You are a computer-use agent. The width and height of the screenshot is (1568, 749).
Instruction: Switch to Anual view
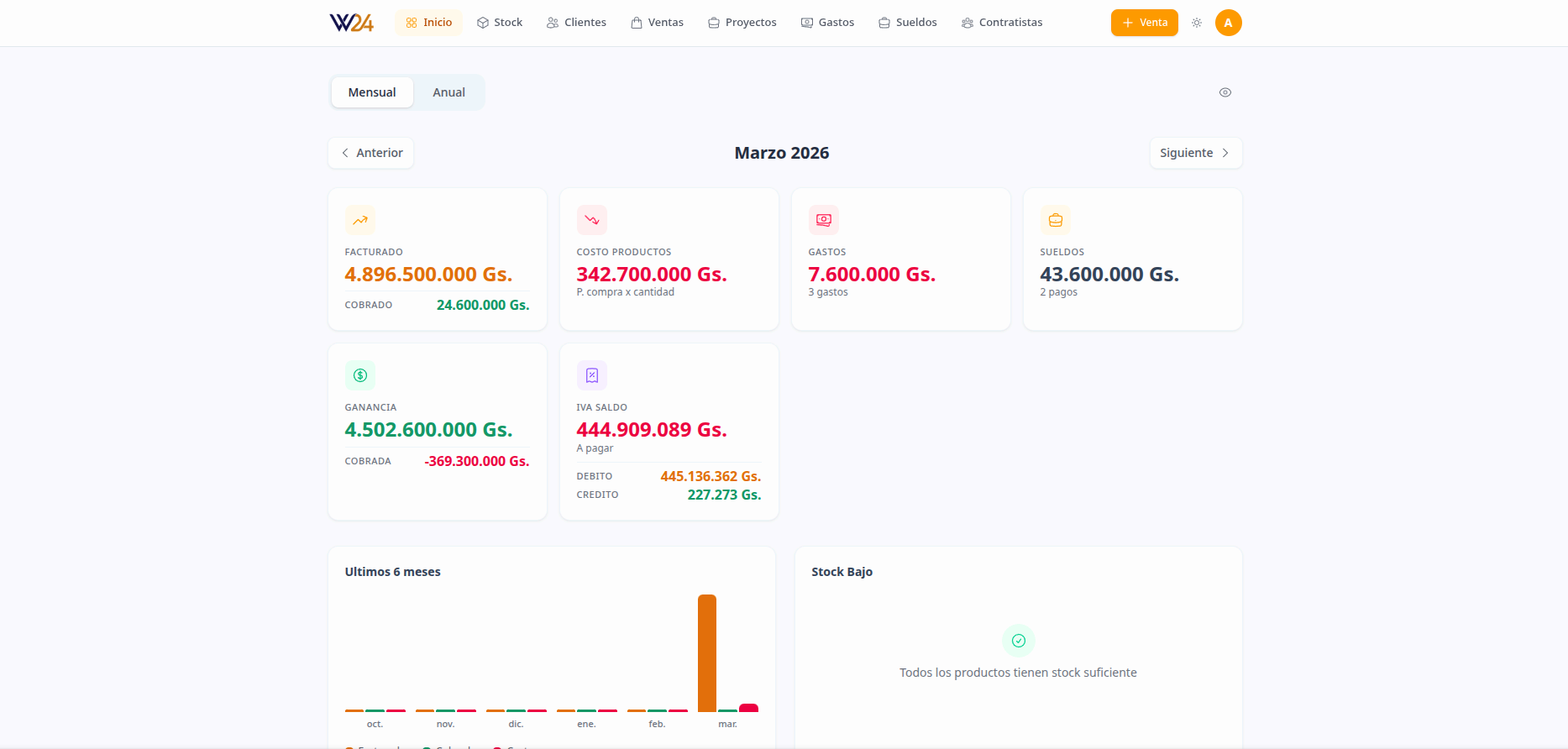(448, 92)
